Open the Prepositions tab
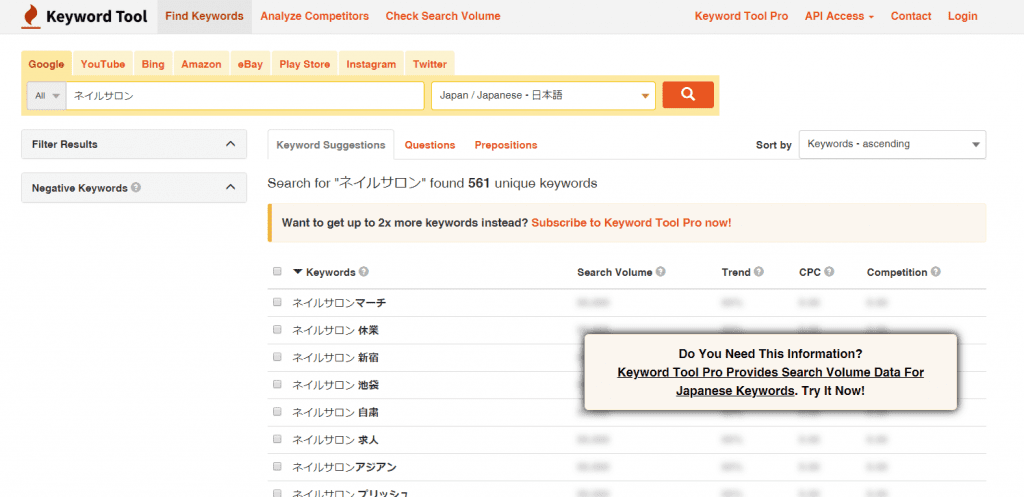Image resolution: width=1024 pixels, height=497 pixels. (x=506, y=145)
